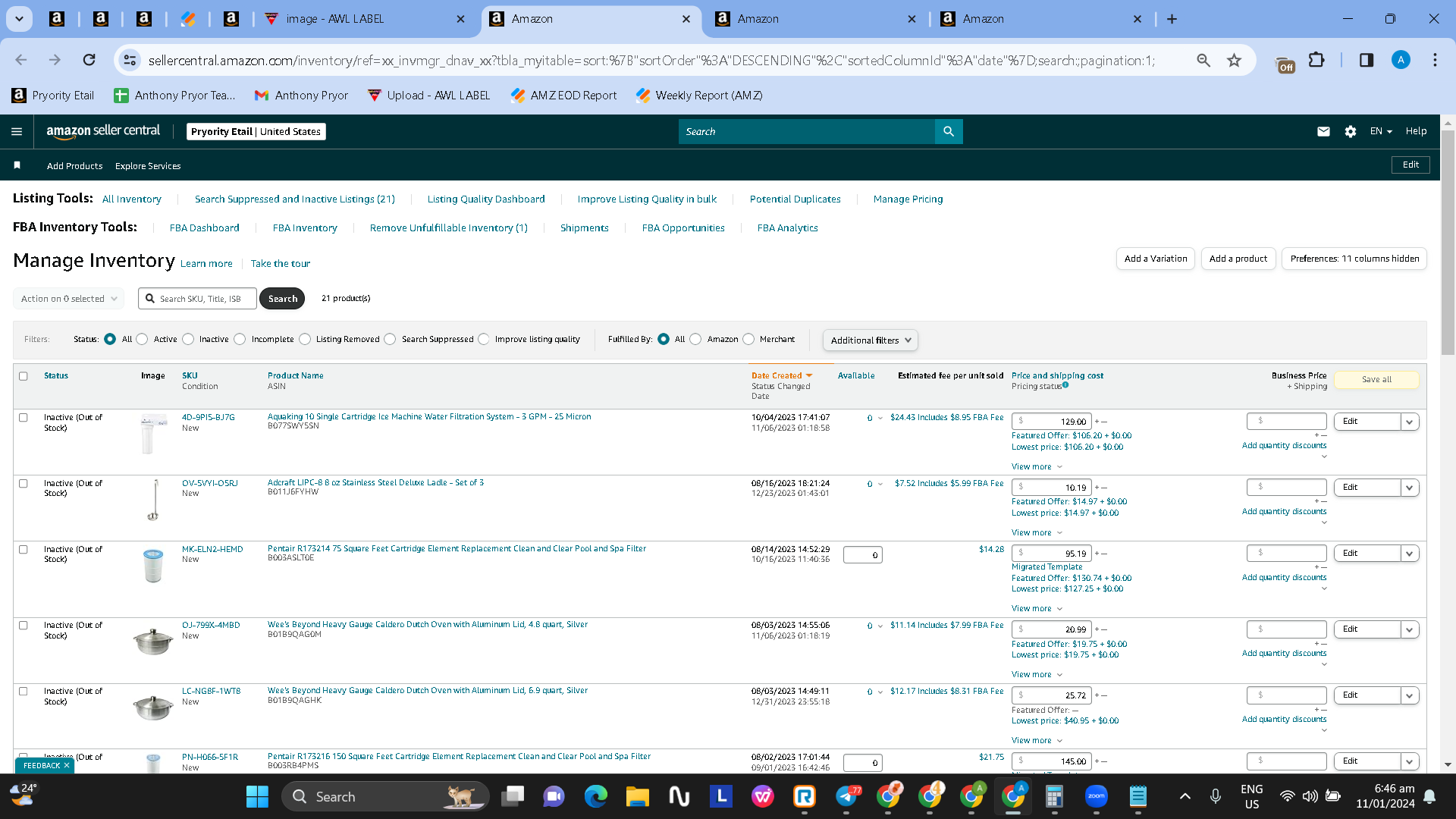Select the Incomplete status filter
Image resolution: width=1456 pixels, height=819 pixels.
[x=240, y=339]
